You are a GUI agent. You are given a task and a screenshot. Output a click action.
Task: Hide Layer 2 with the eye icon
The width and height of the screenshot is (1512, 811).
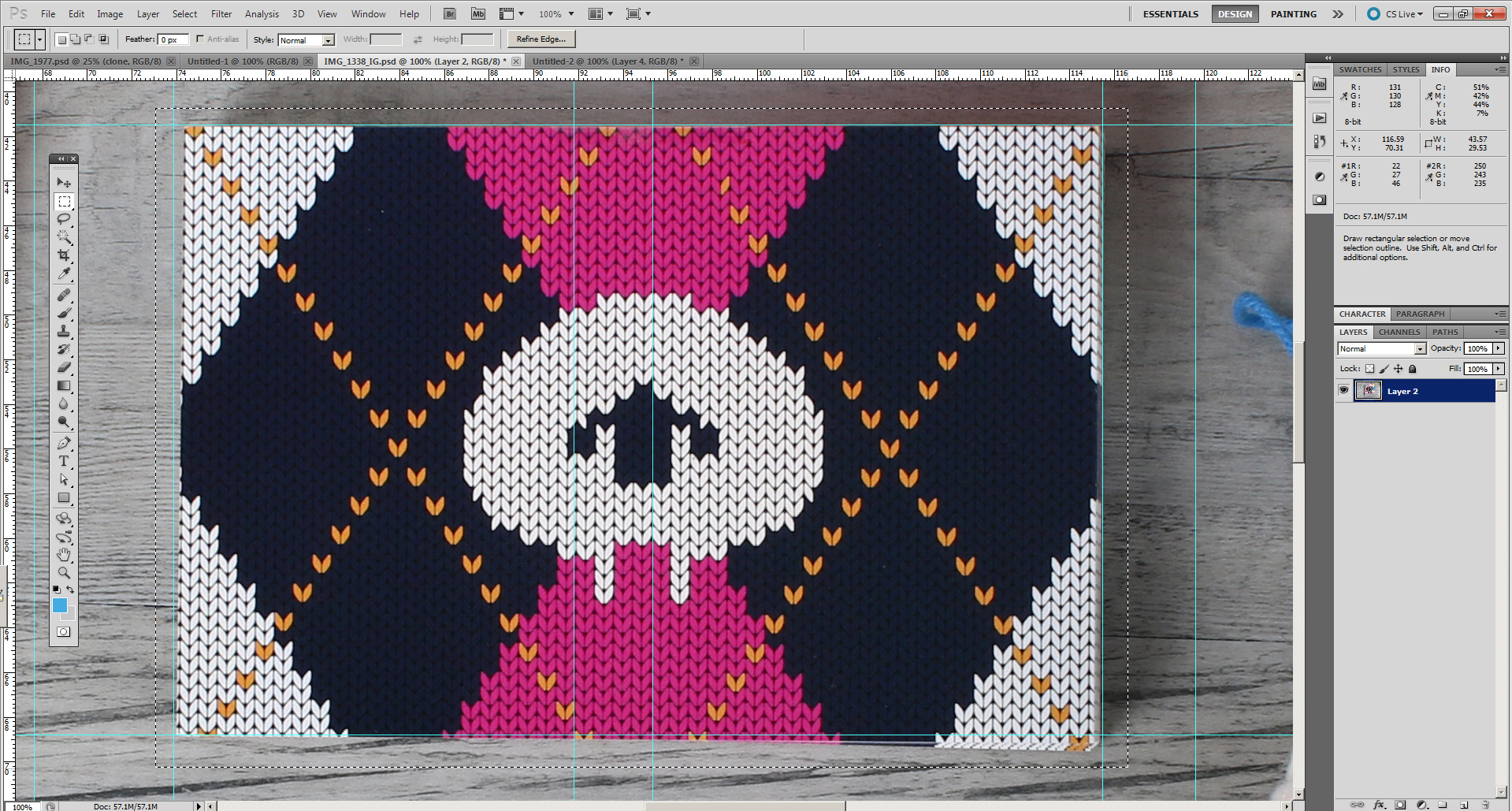click(x=1343, y=390)
